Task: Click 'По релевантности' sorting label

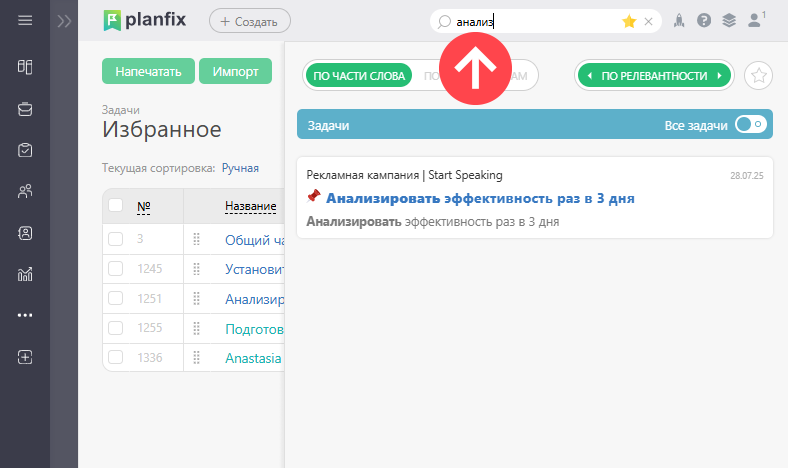Action: [654, 76]
